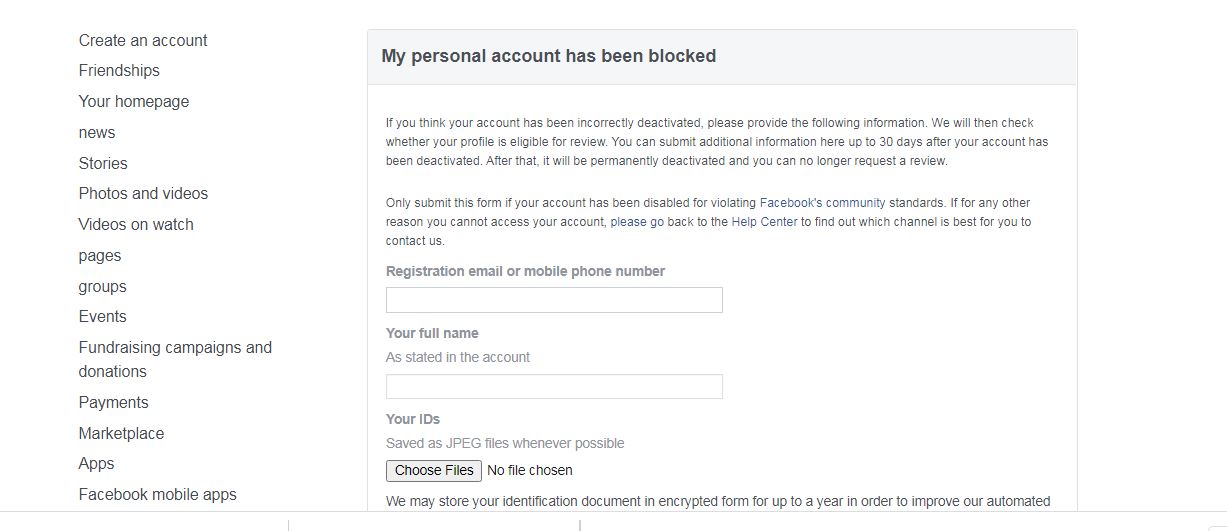This screenshot has width=1227, height=531.
Task: Focus the Your full name field
Action: pos(554,387)
